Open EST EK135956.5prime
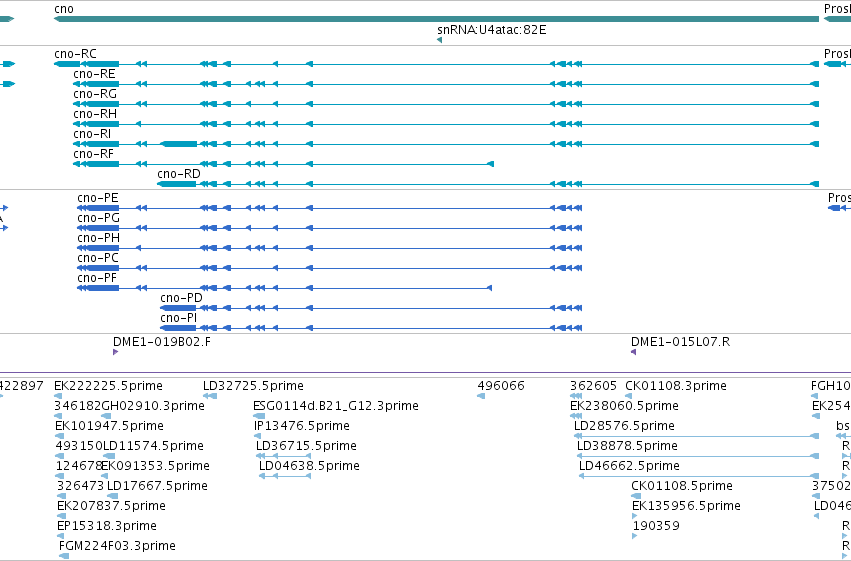Screen dimensions: 851x561 pyautogui.click(x=686, y=506)
